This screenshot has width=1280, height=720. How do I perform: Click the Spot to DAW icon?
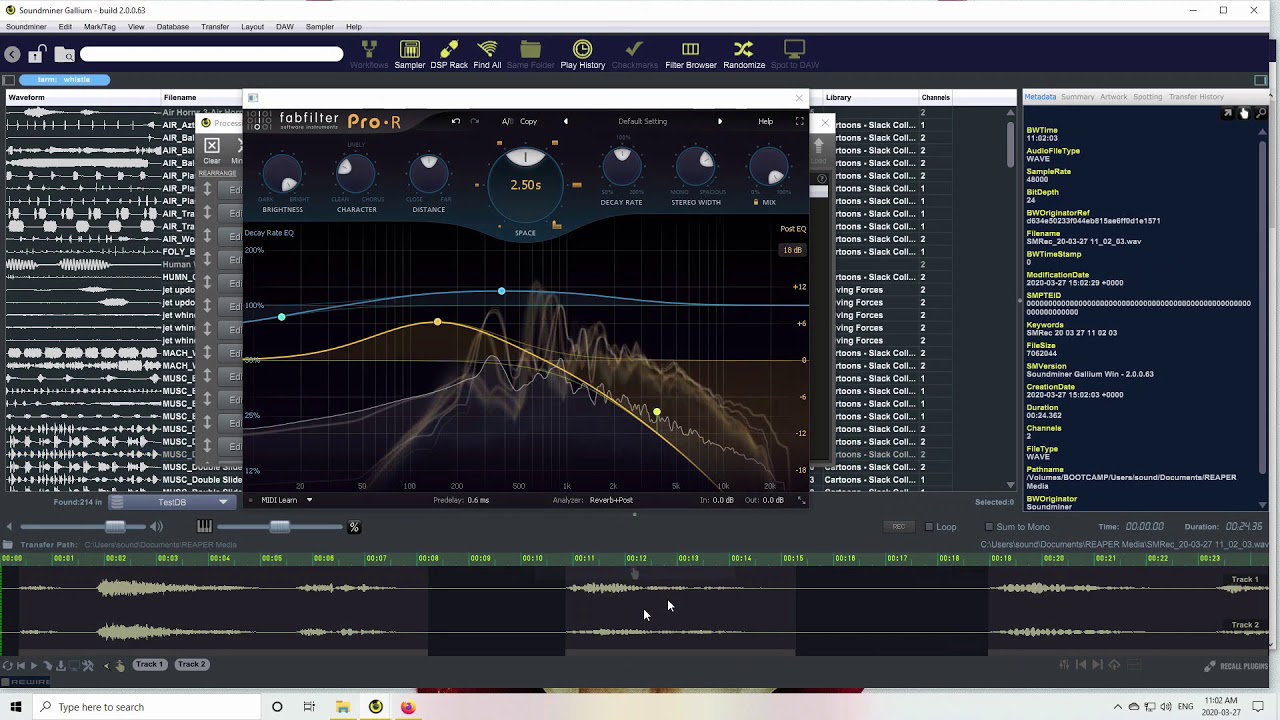[795, 55]
